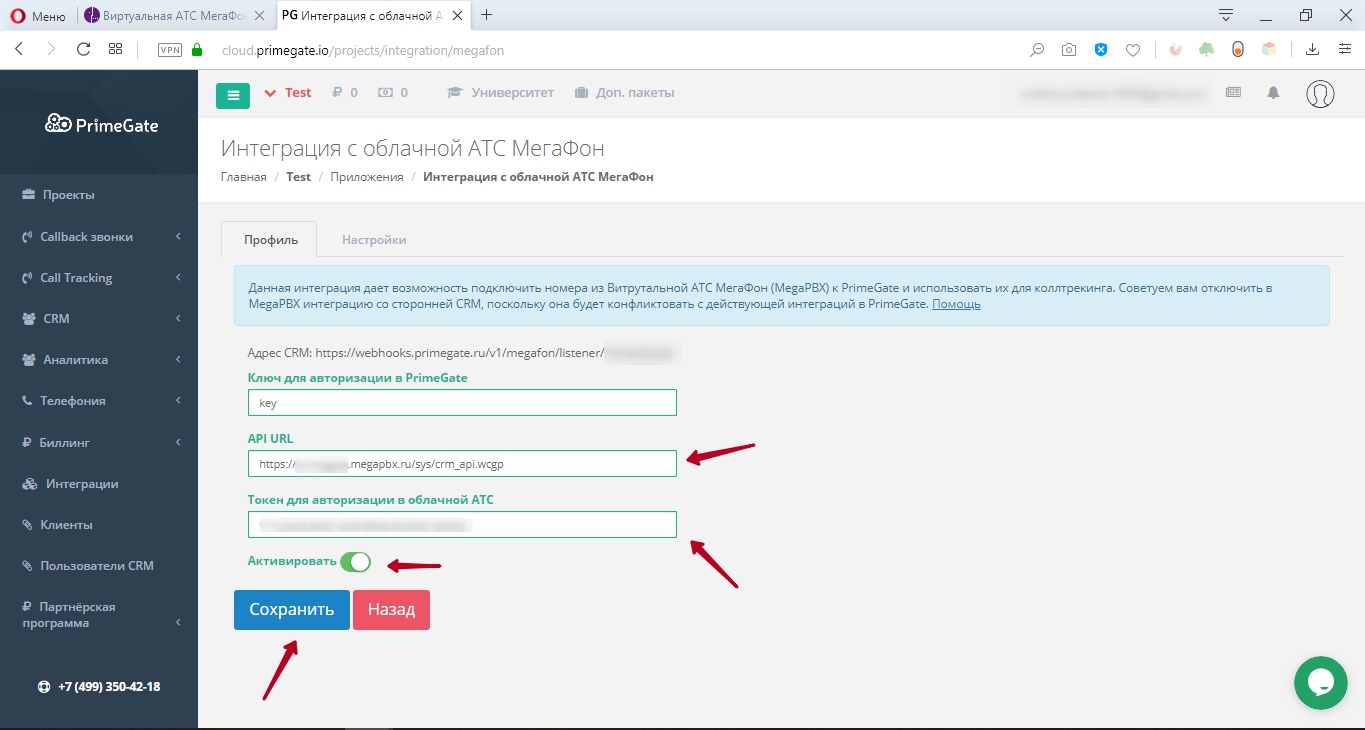
Task: Expand the Партнёрская программа section
Action: click(99, 615)
